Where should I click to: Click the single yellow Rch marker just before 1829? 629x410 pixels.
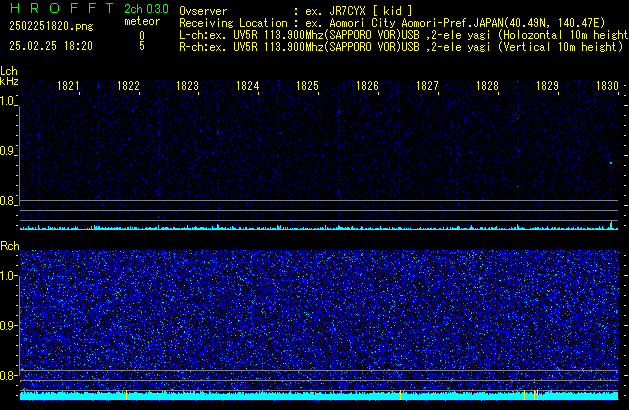click(524, 395)
